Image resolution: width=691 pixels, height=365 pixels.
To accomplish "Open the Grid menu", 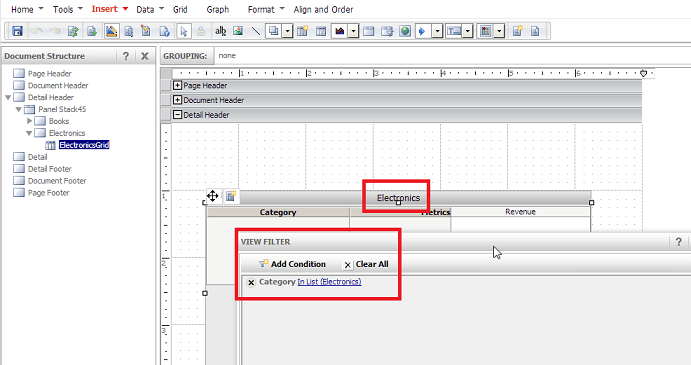I will point(180,9).
